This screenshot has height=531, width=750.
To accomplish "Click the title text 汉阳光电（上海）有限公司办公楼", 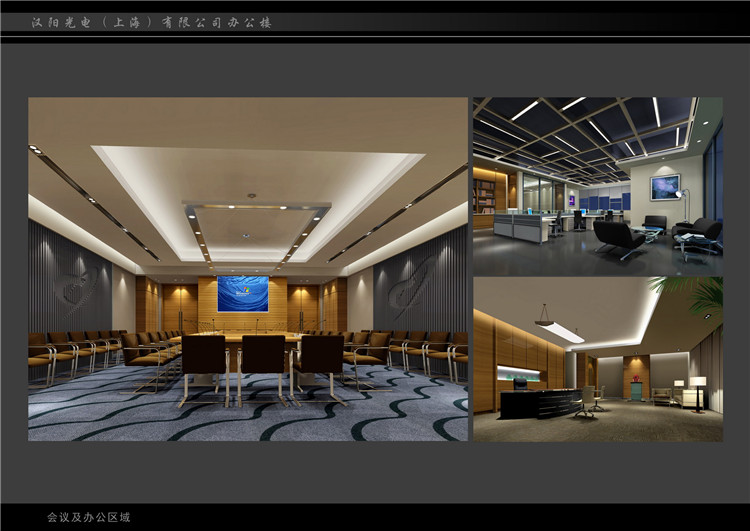I will (151, 22).
